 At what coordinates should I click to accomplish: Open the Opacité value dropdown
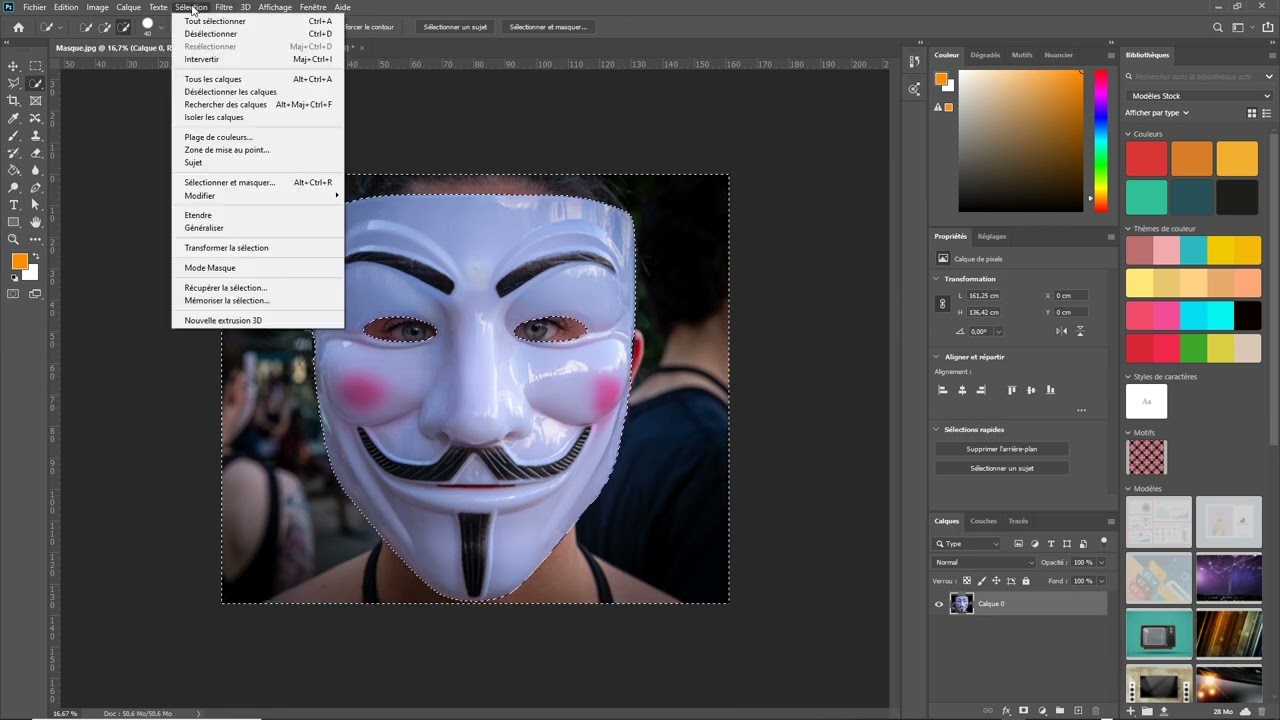1101,562
